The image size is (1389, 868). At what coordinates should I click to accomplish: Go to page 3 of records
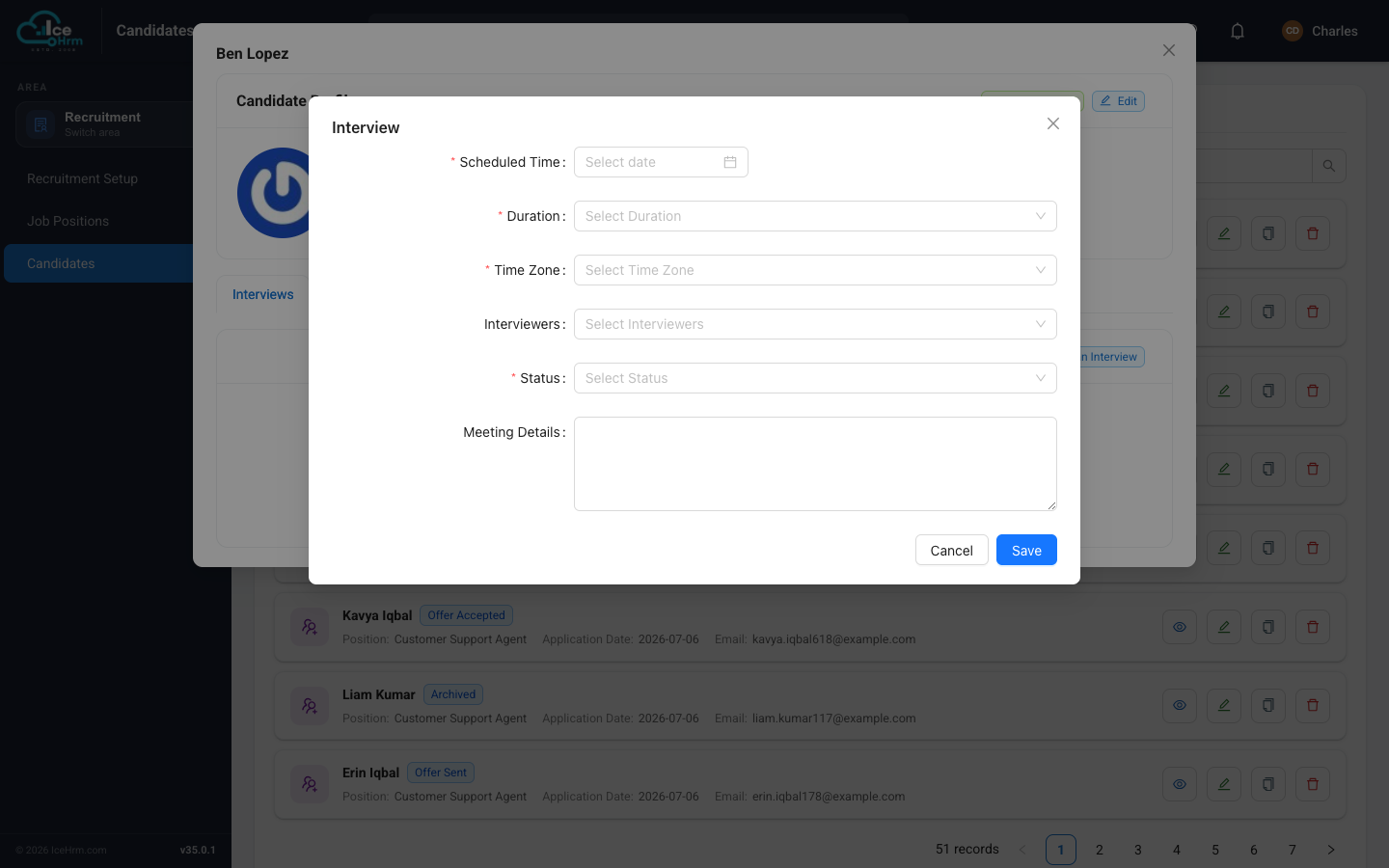(x=1138, y=850)
